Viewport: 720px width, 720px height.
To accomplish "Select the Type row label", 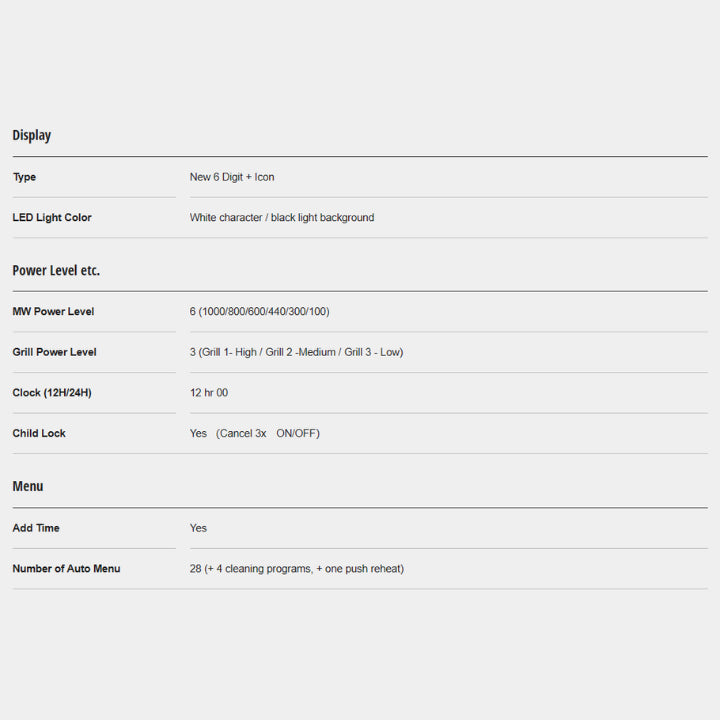I will 24,177.
